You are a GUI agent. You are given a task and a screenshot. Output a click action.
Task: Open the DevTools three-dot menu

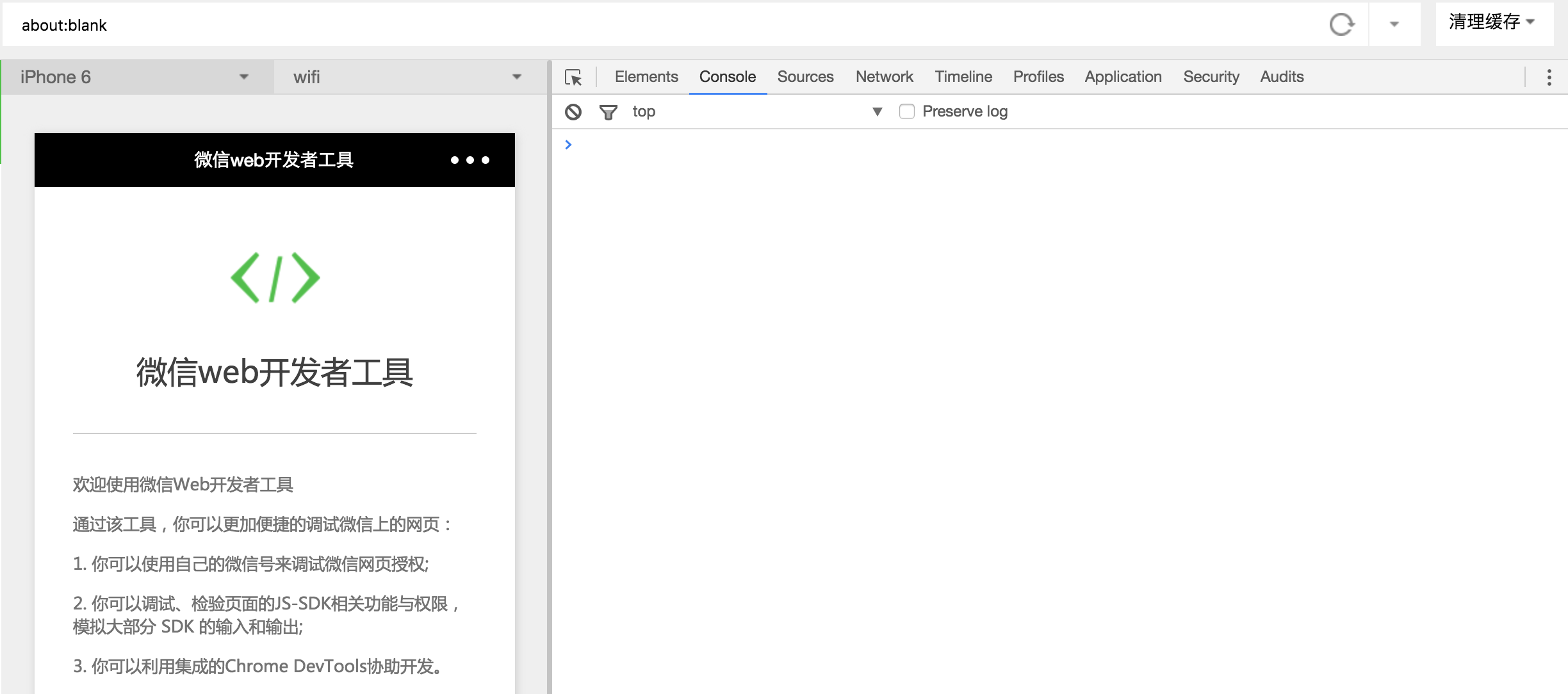point(1549,77)
